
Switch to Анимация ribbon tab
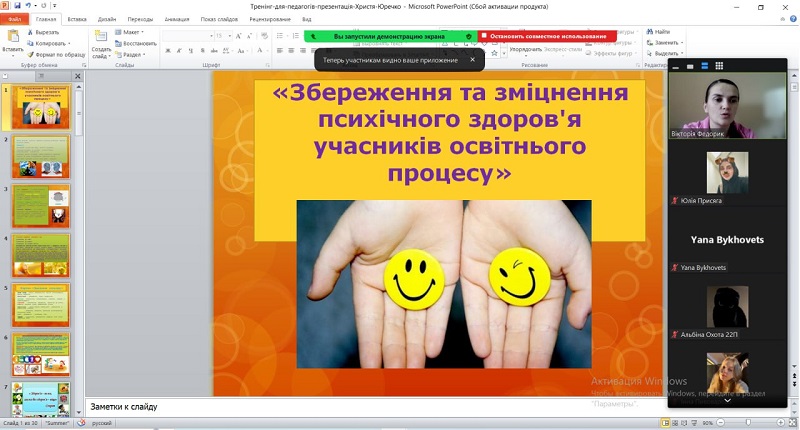(x=177, y=19)
